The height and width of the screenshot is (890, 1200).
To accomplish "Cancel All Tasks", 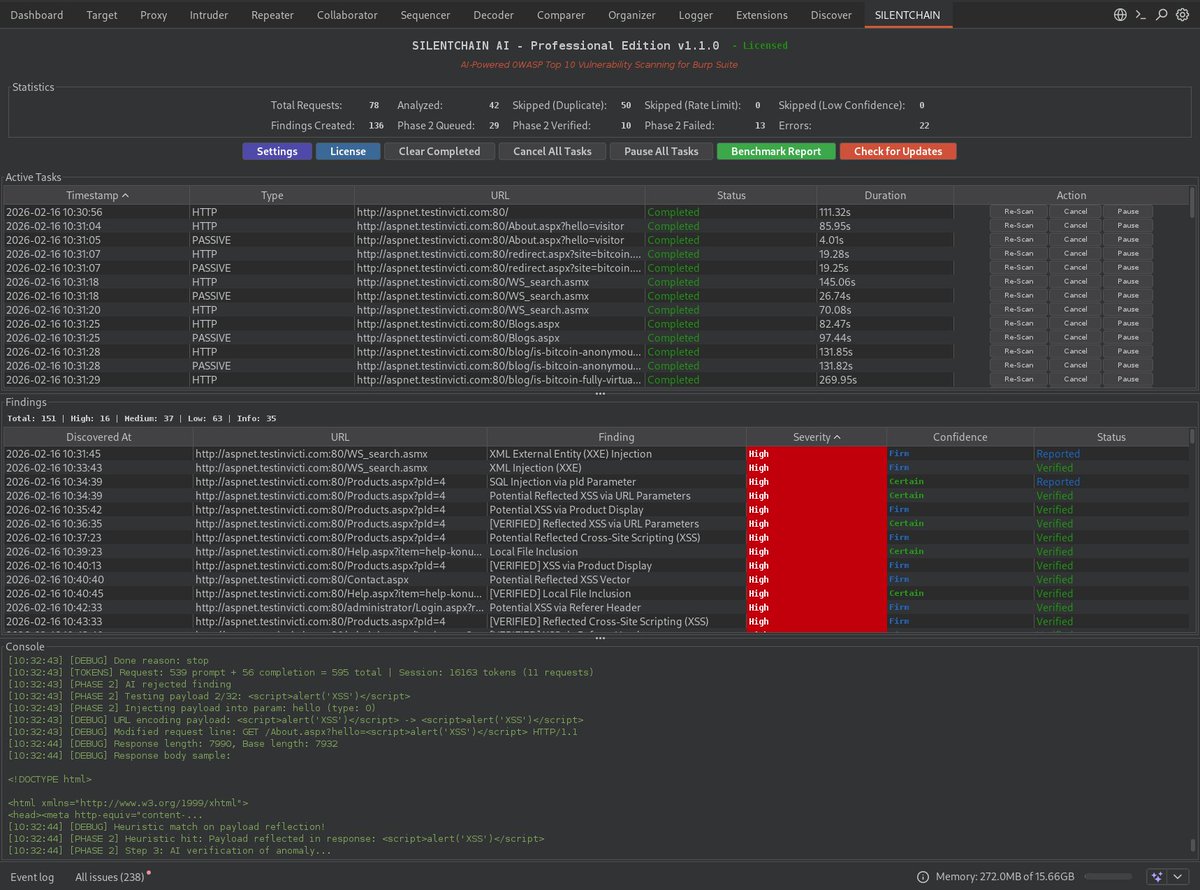I will pyautogui.click(x=552, y=151).
